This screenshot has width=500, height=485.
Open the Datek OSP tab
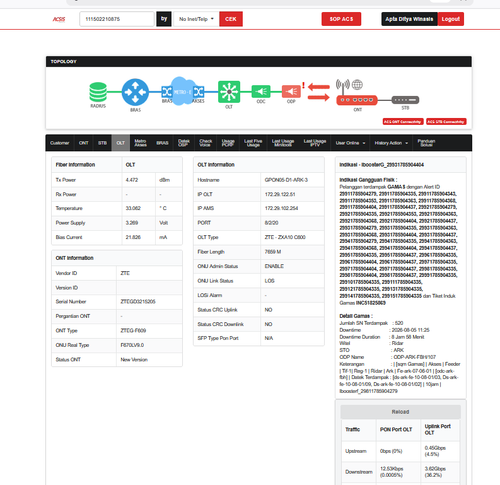184,143
